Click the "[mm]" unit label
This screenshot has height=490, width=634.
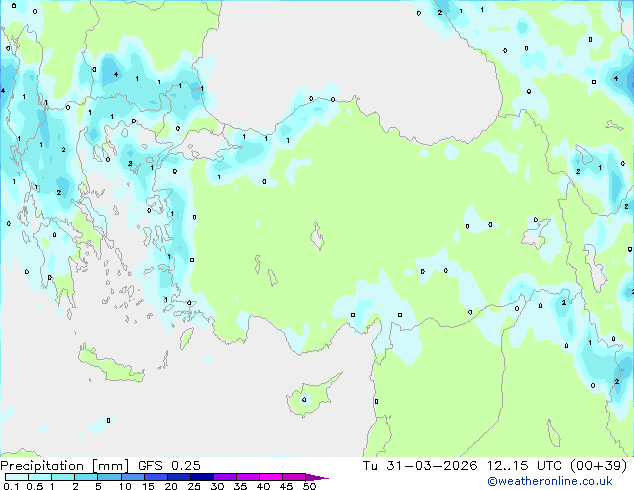[110, 466]
